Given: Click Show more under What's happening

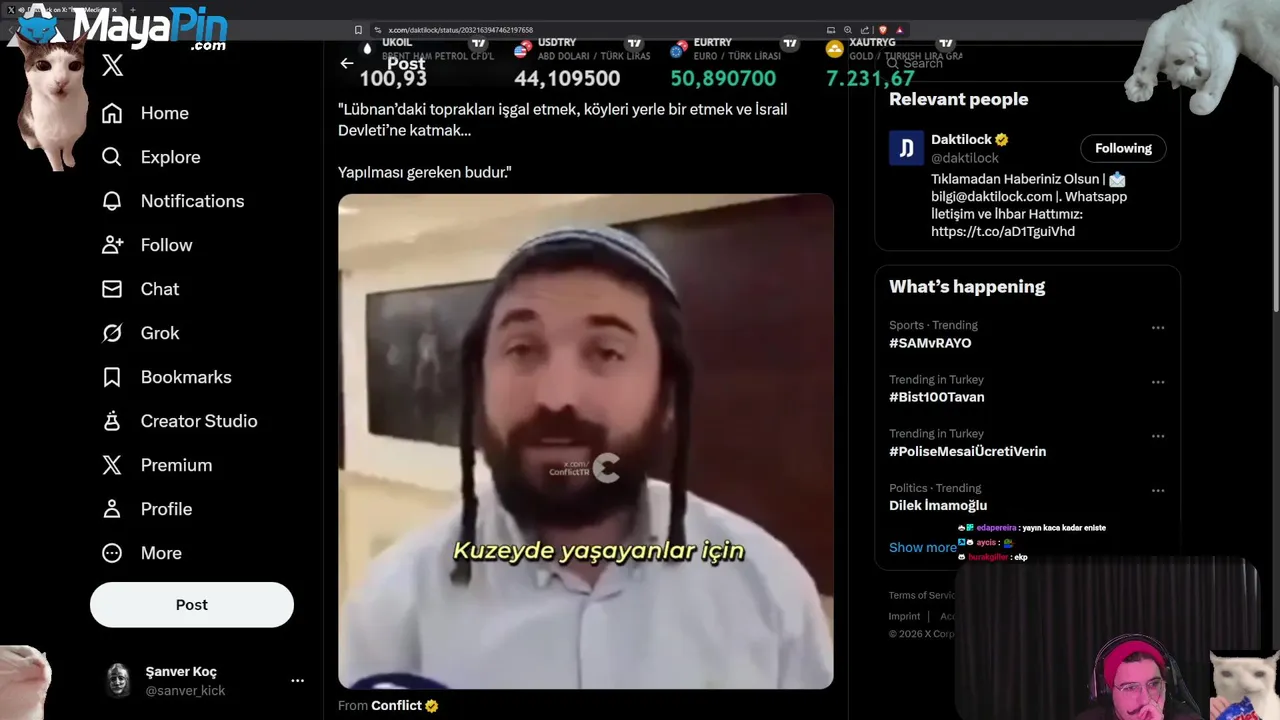Looking at the screenshot, I should click(922, 547).
